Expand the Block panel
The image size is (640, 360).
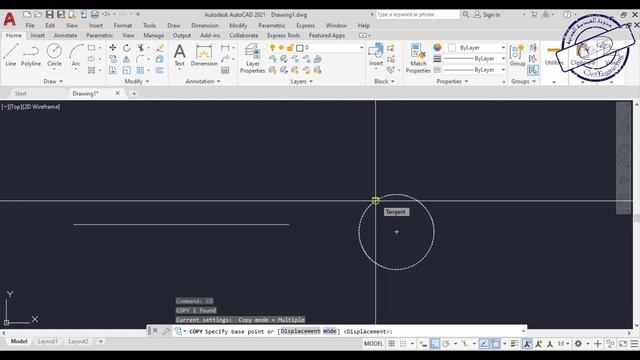pos(384,82)
